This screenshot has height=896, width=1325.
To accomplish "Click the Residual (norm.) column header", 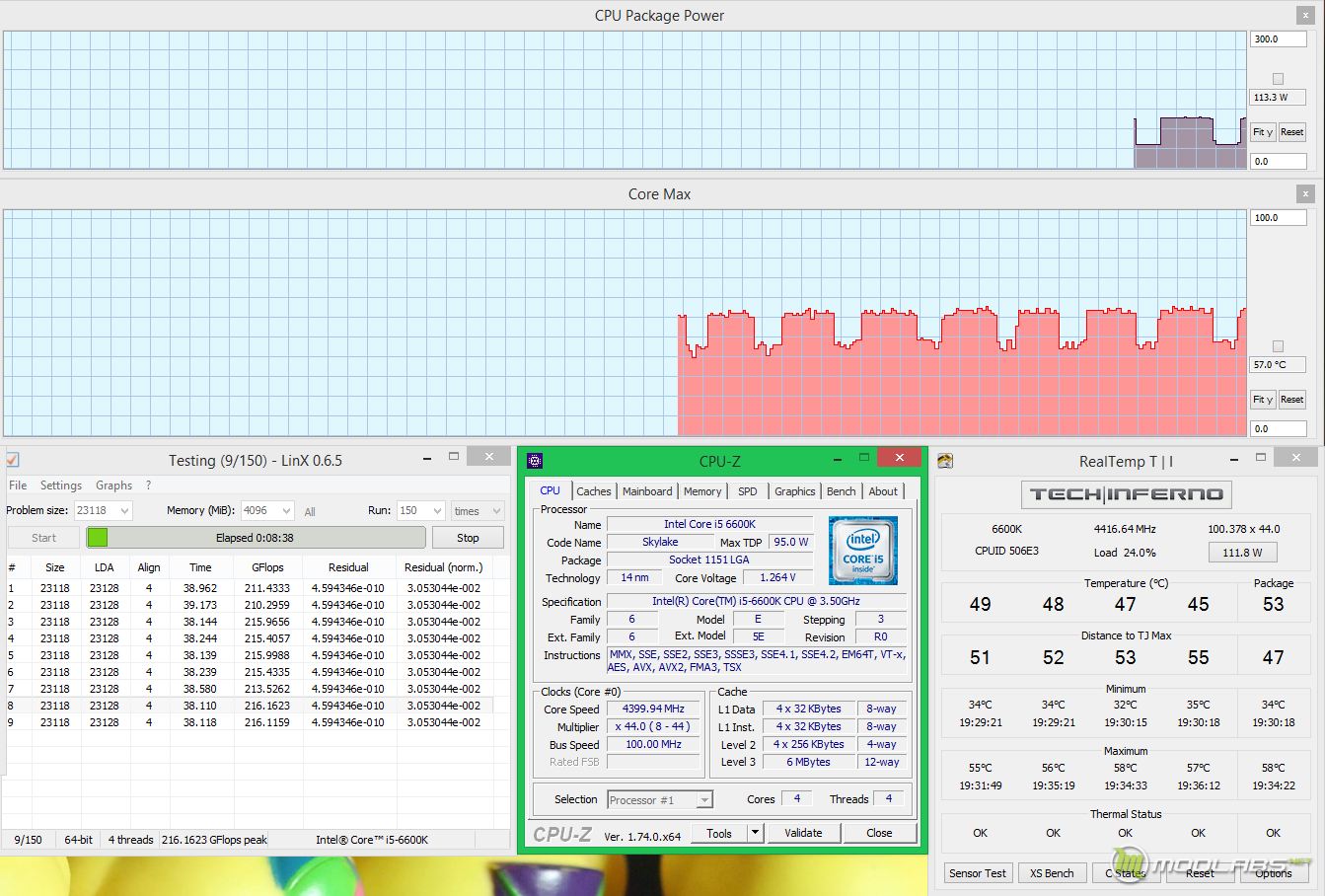I will pyautogui.click(x=444, y=567).
